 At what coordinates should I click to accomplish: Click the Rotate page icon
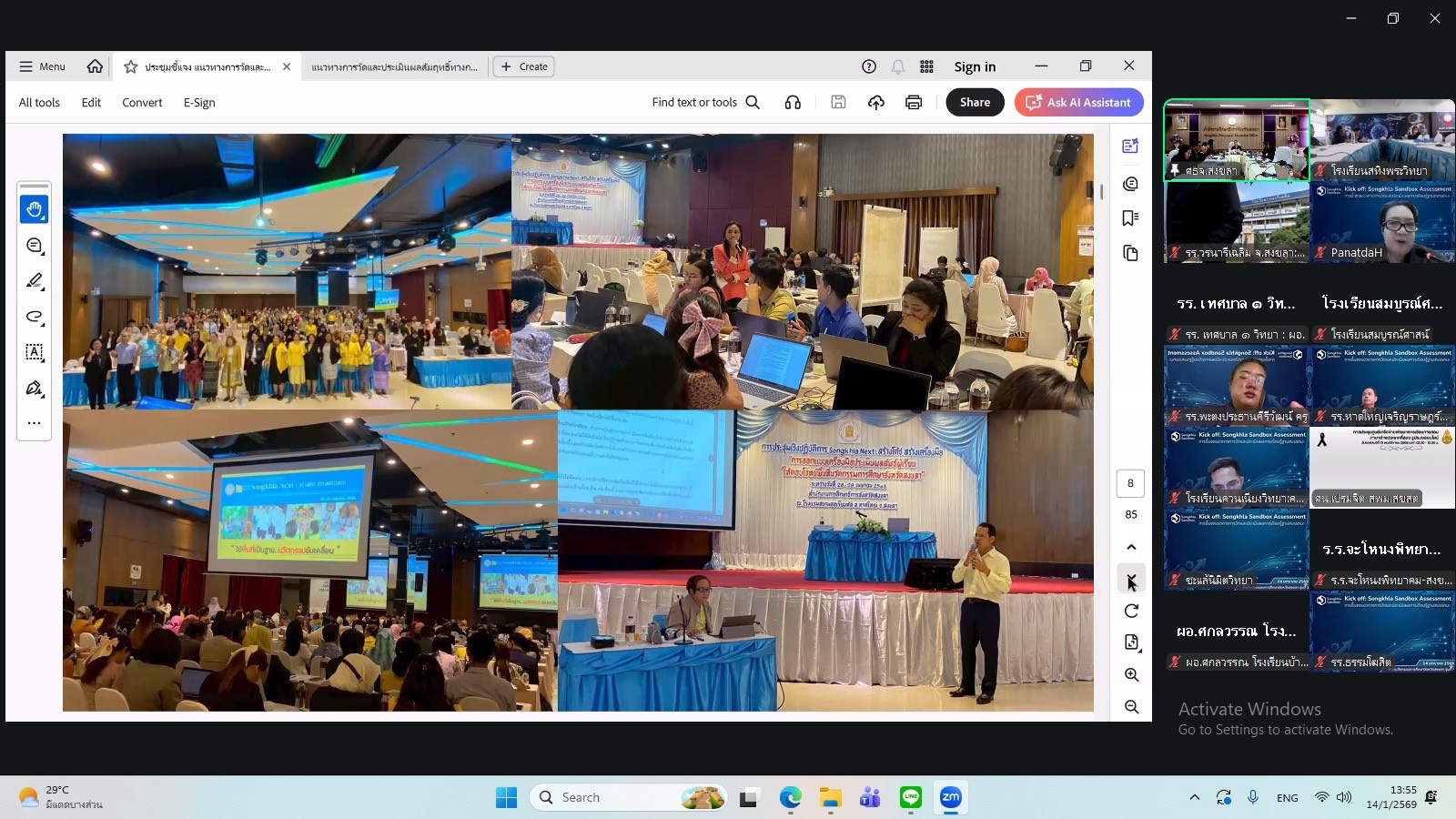[1131, 611]
